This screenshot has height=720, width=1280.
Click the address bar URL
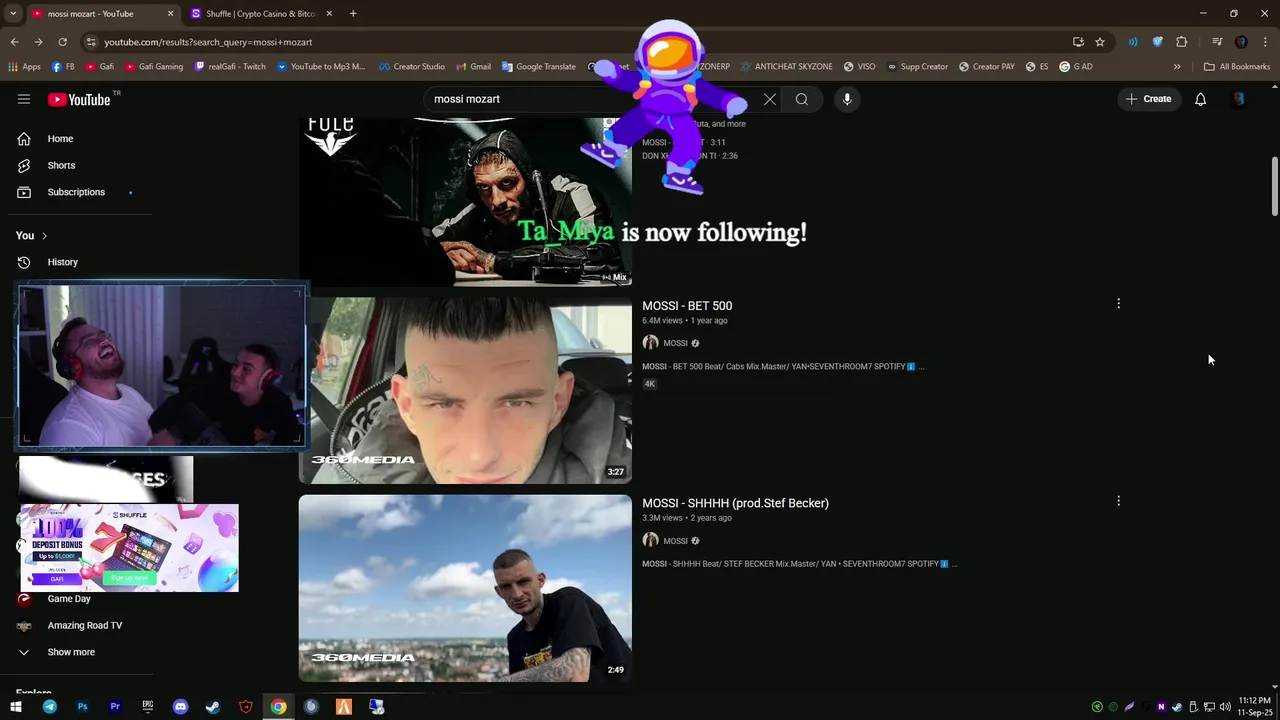pyautogui.click(x=208, y=42)
